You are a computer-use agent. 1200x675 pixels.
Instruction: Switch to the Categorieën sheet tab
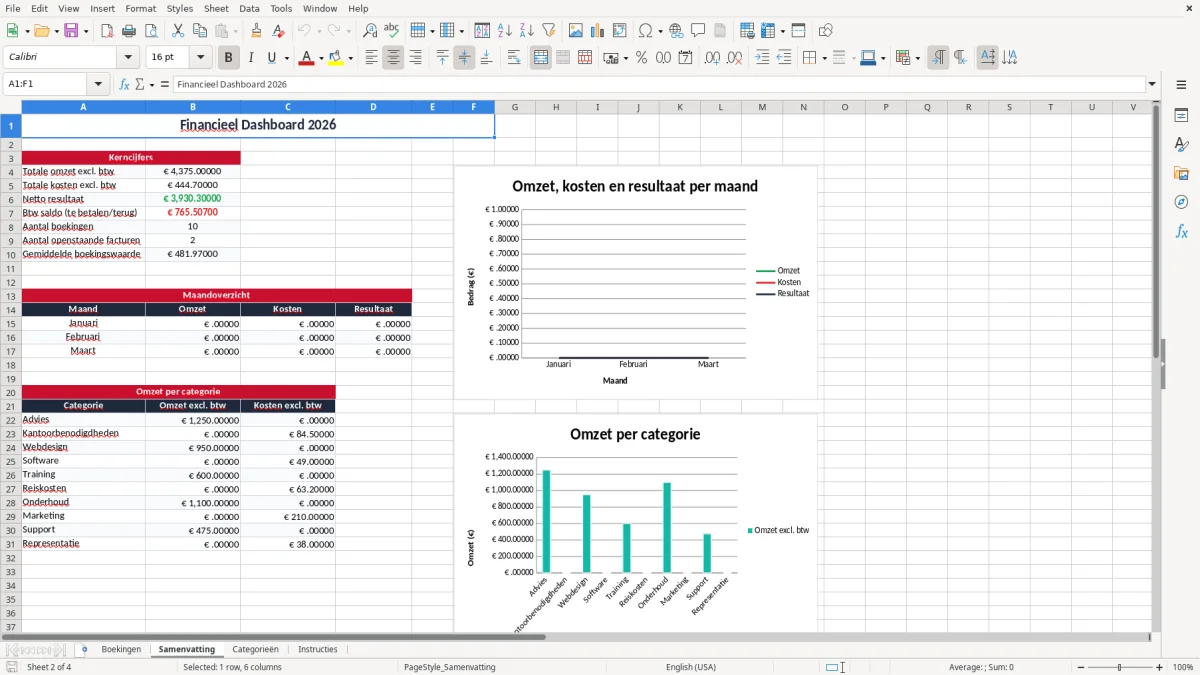click(255, 649)
